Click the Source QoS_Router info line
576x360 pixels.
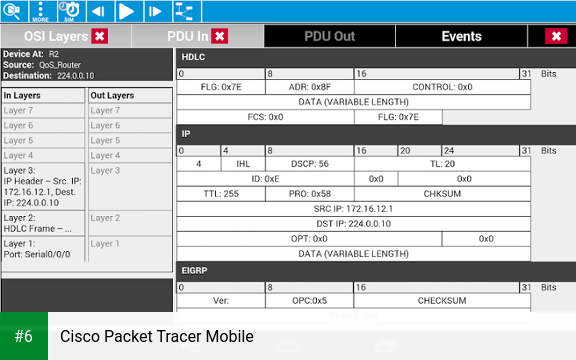(42, 65)
